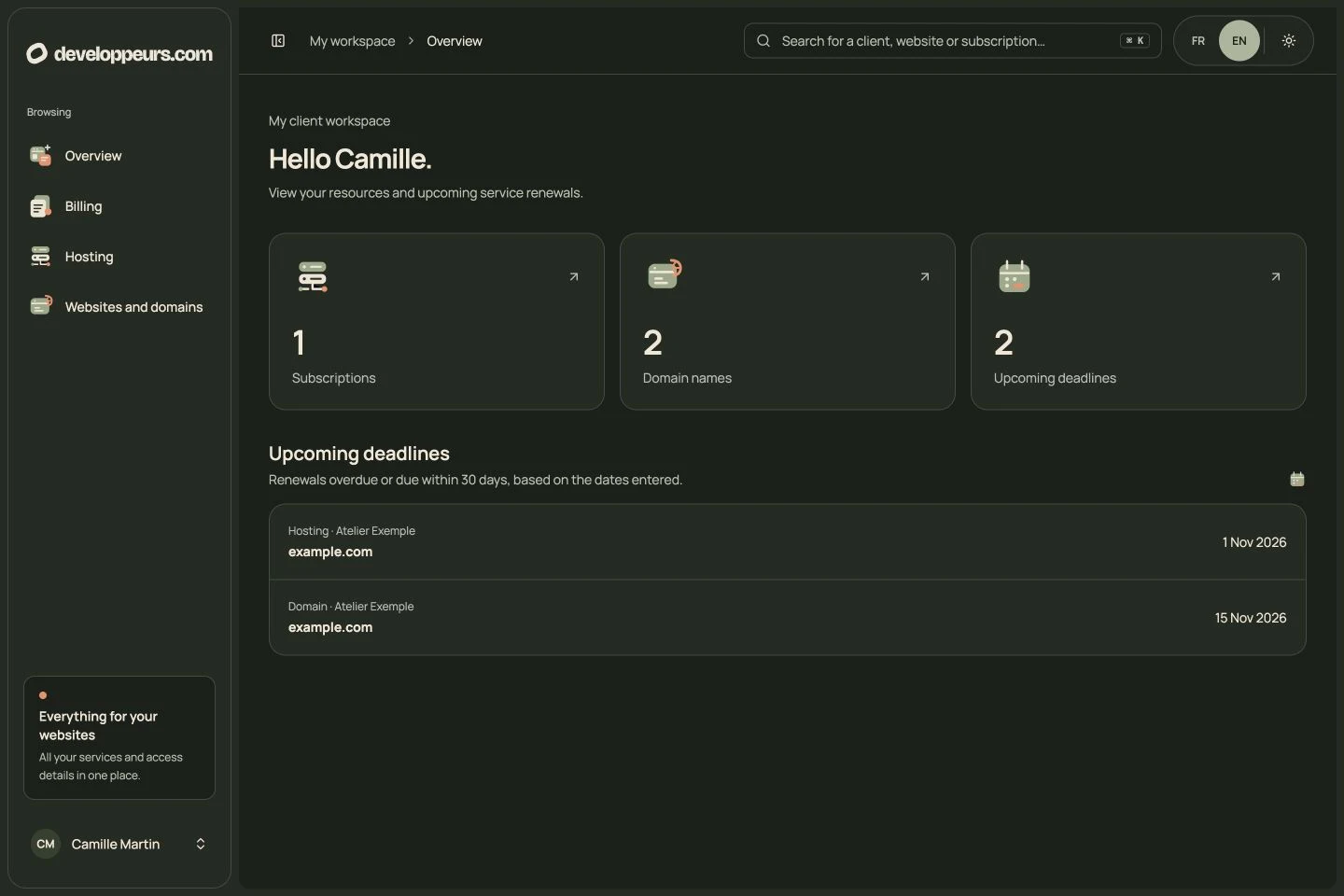Click the developpeurs.com logo

pyautogui.click(x=119, y=53)
